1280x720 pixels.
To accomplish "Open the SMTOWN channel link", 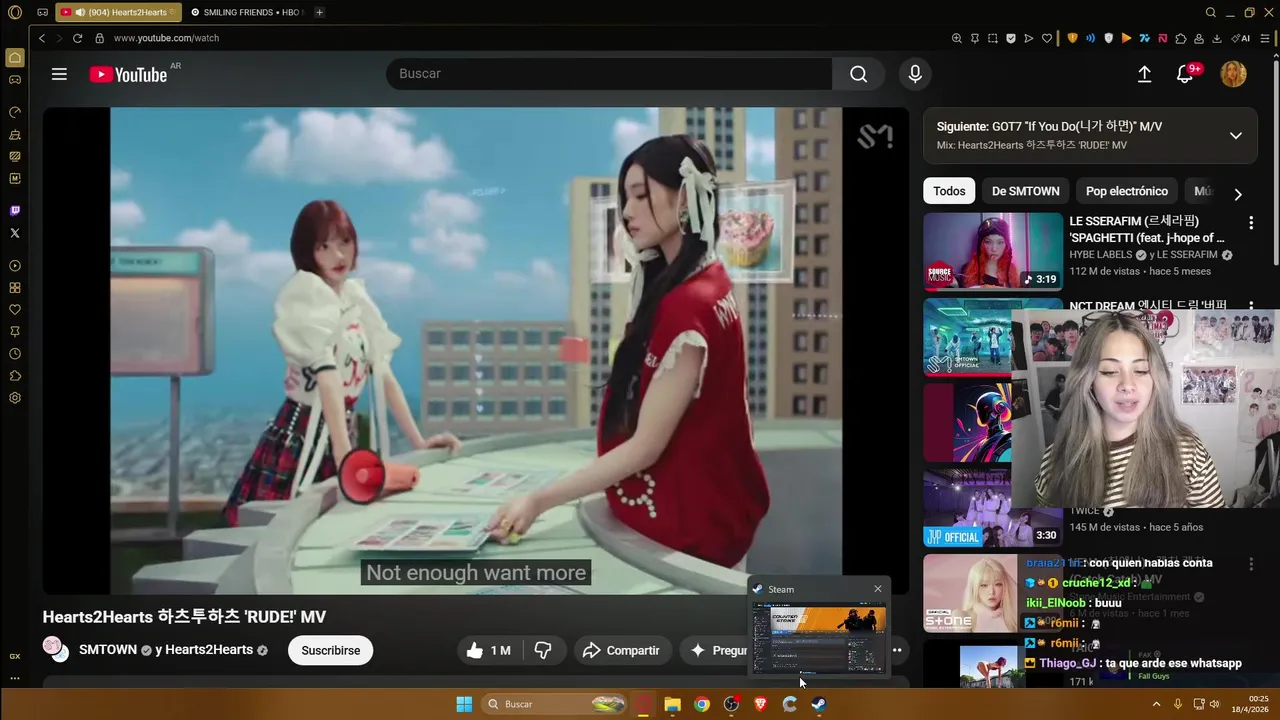I will tap(108, 650).
